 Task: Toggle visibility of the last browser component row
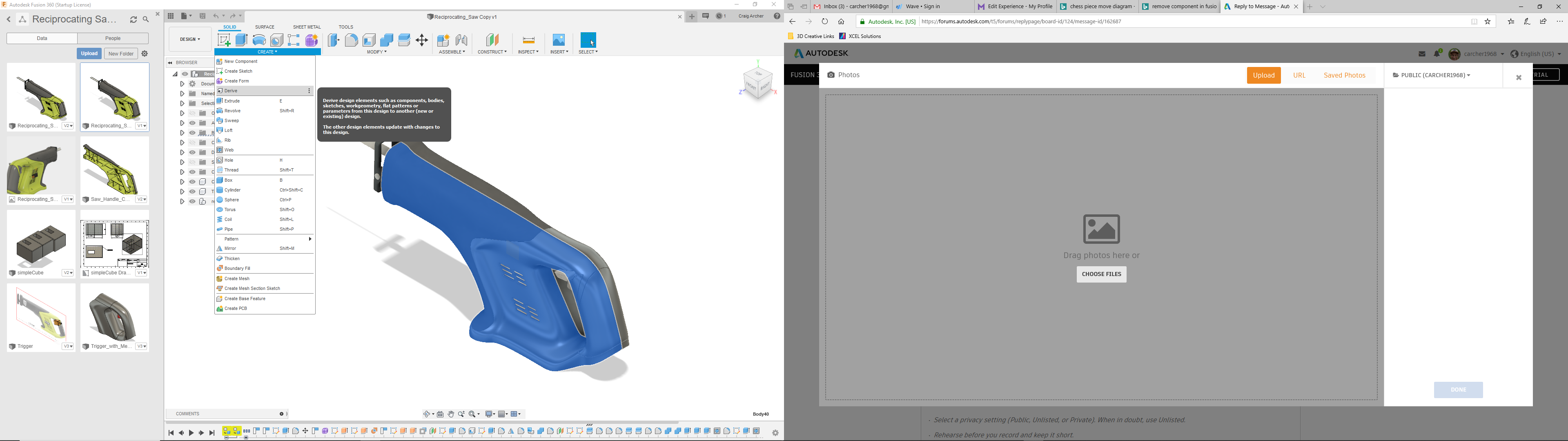(192, 202)
